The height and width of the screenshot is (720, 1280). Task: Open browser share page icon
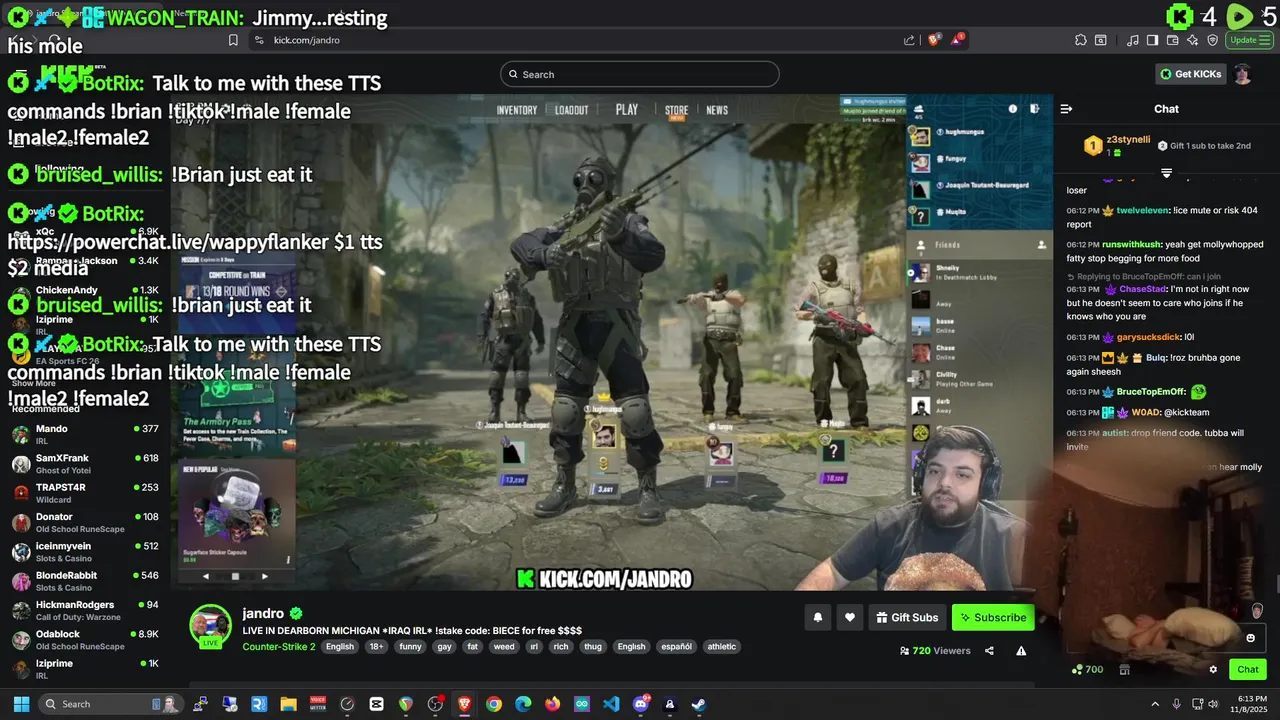tap(909, 40)
